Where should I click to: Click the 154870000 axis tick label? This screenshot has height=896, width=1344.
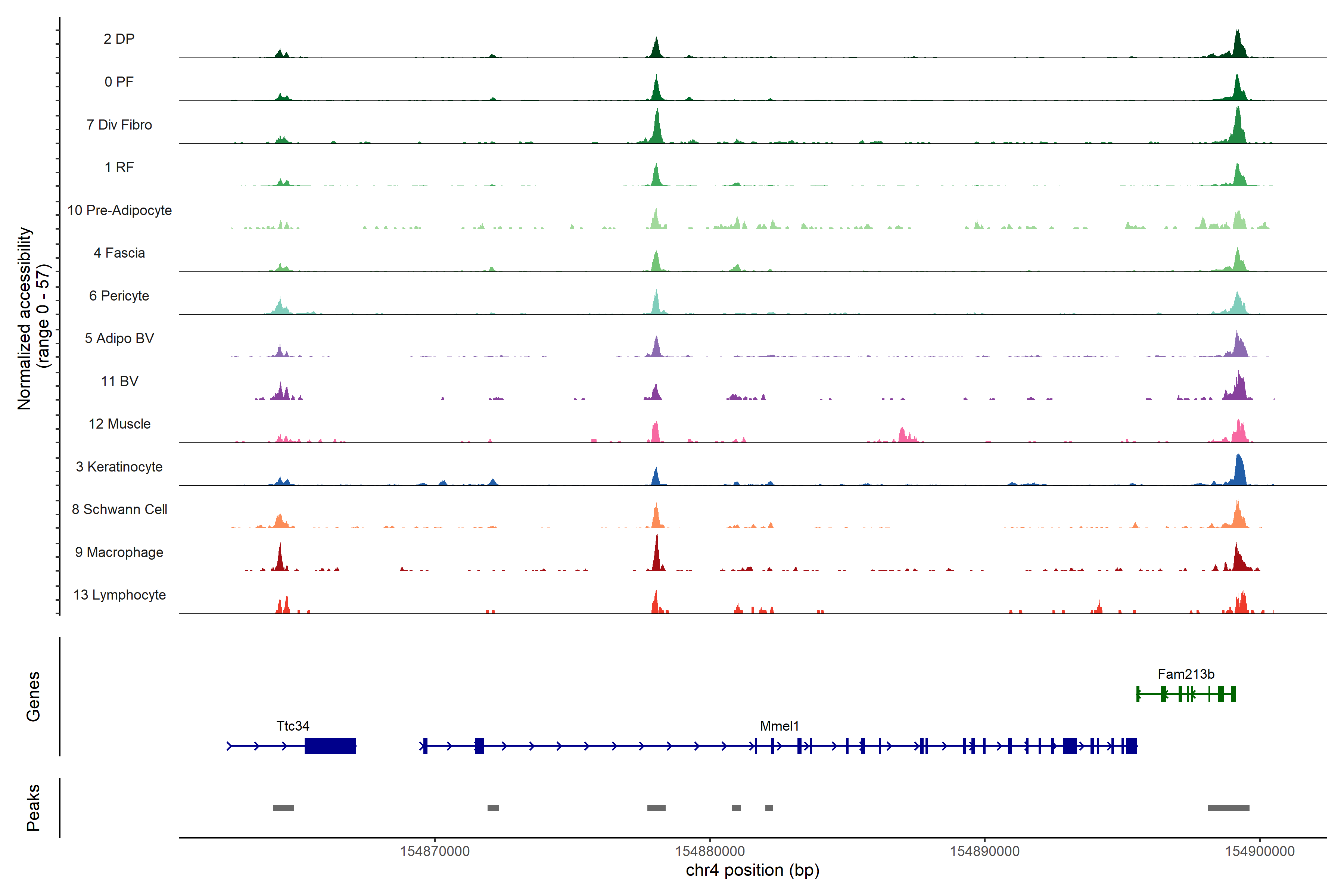(x=434, y=851)
